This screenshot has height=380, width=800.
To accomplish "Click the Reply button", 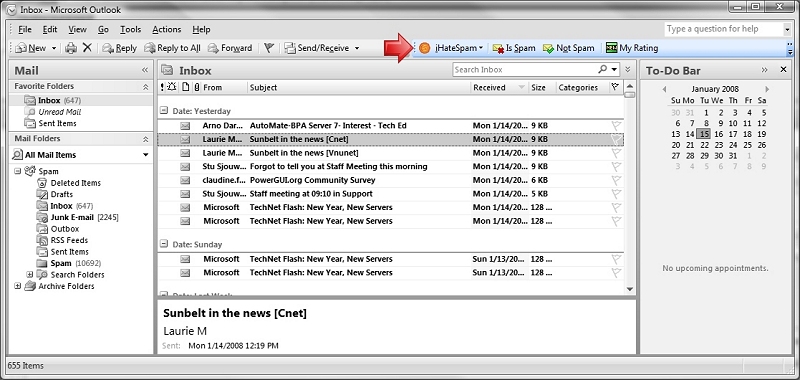I will coord(119,48).
